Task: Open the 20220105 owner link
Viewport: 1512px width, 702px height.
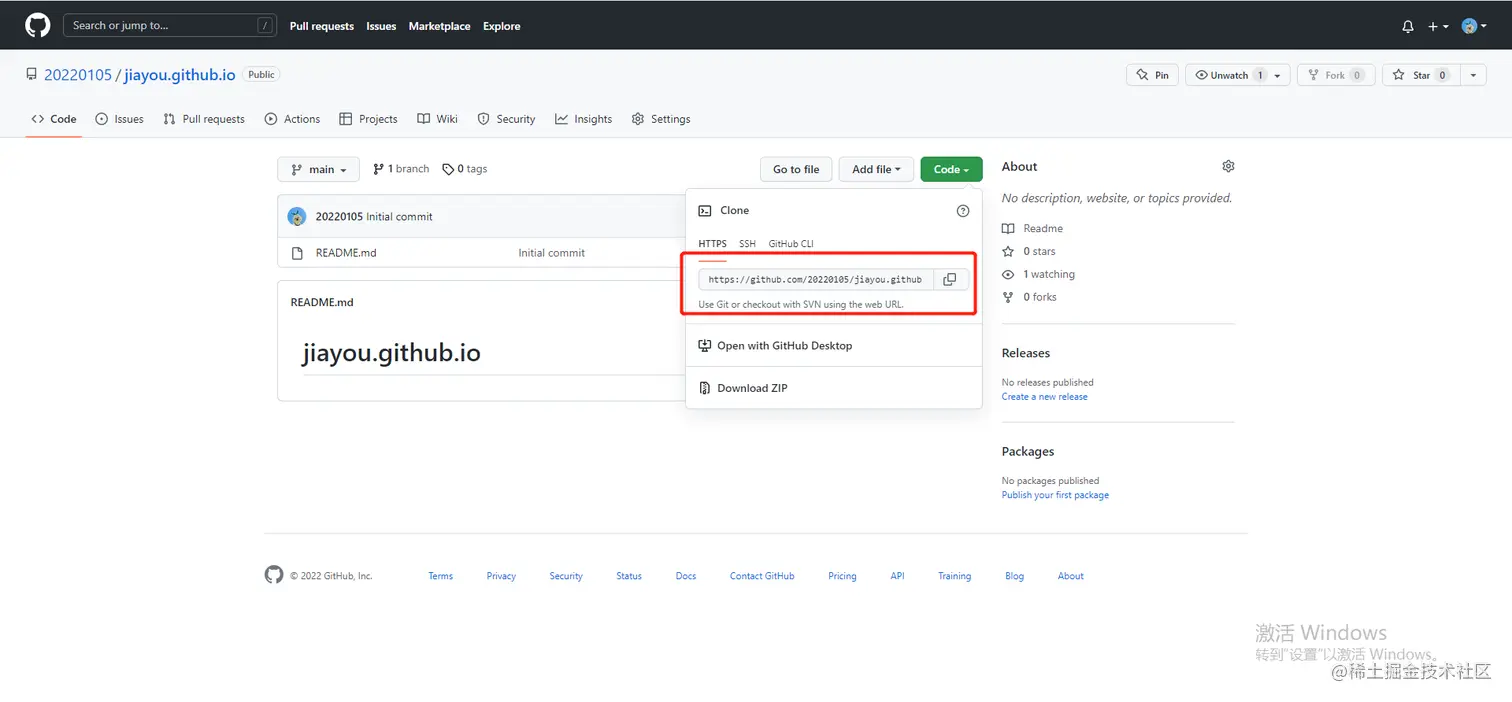Action: click(78, 75)
